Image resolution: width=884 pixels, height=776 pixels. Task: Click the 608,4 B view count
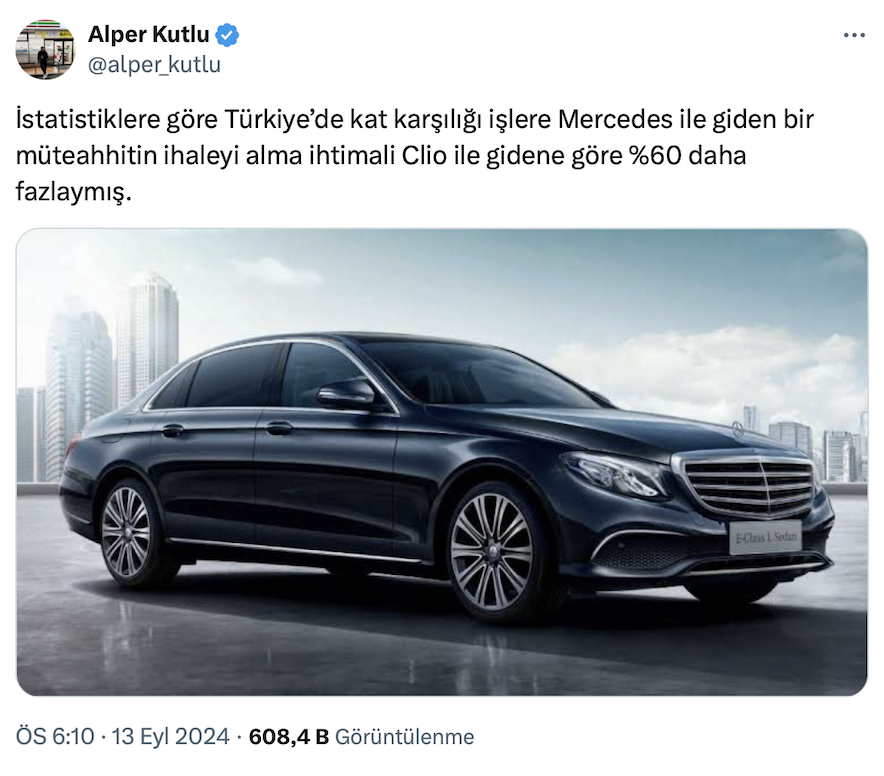coord(289,737)
